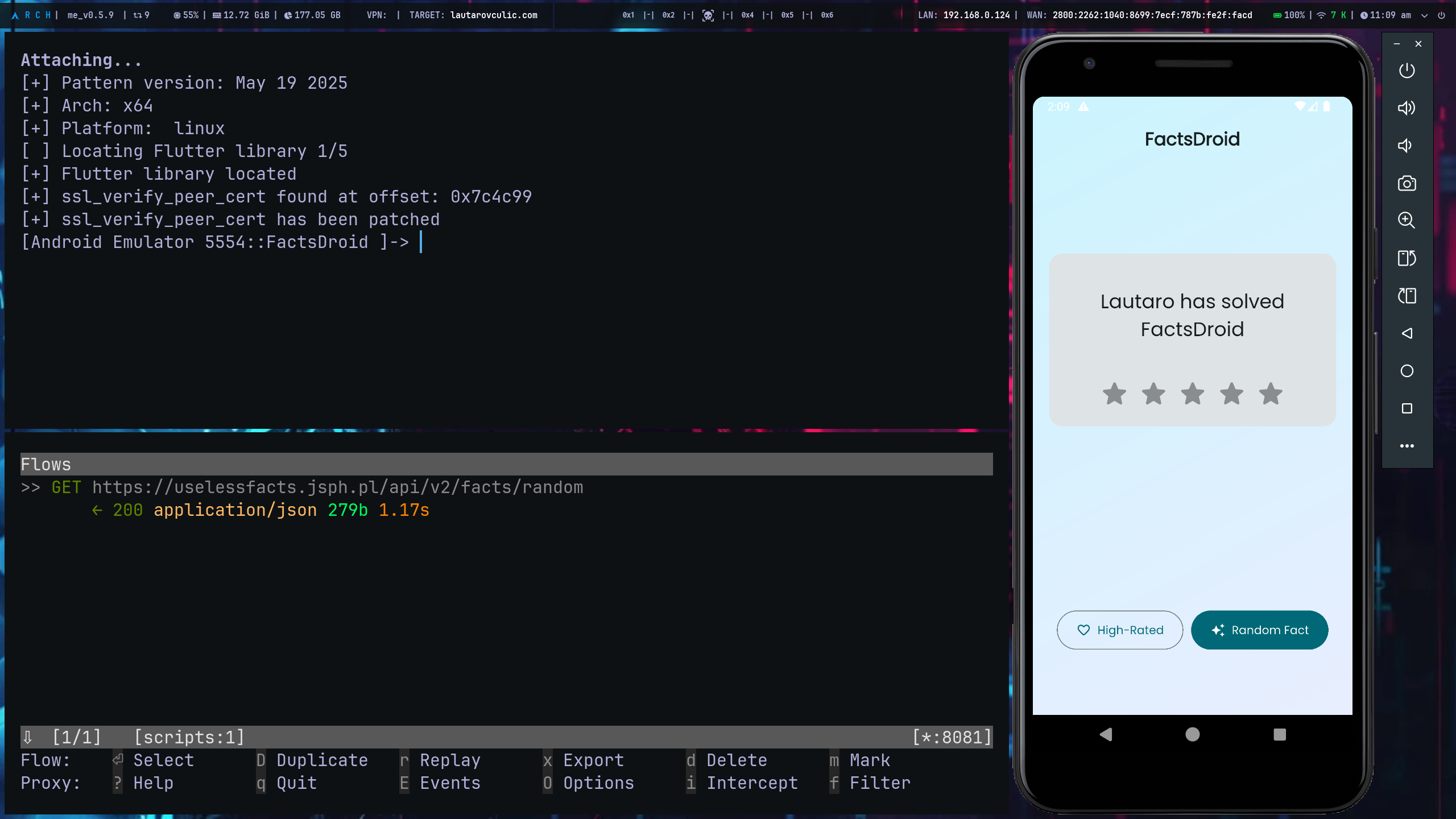Click the Events shortcut hint
The width and height of the screenshot is (1456, 819).
(x=440, y=783)
